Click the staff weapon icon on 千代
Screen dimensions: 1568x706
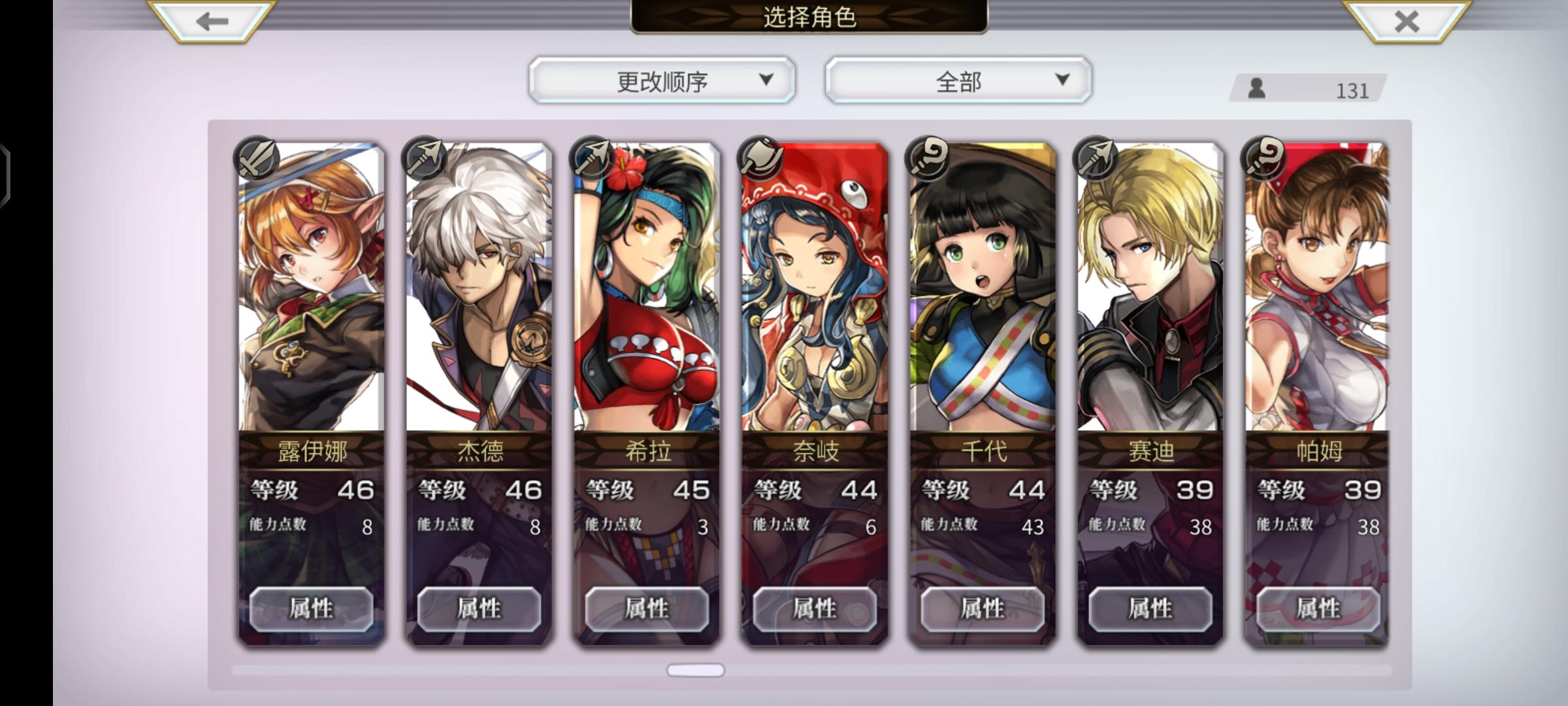click(928, 159)
